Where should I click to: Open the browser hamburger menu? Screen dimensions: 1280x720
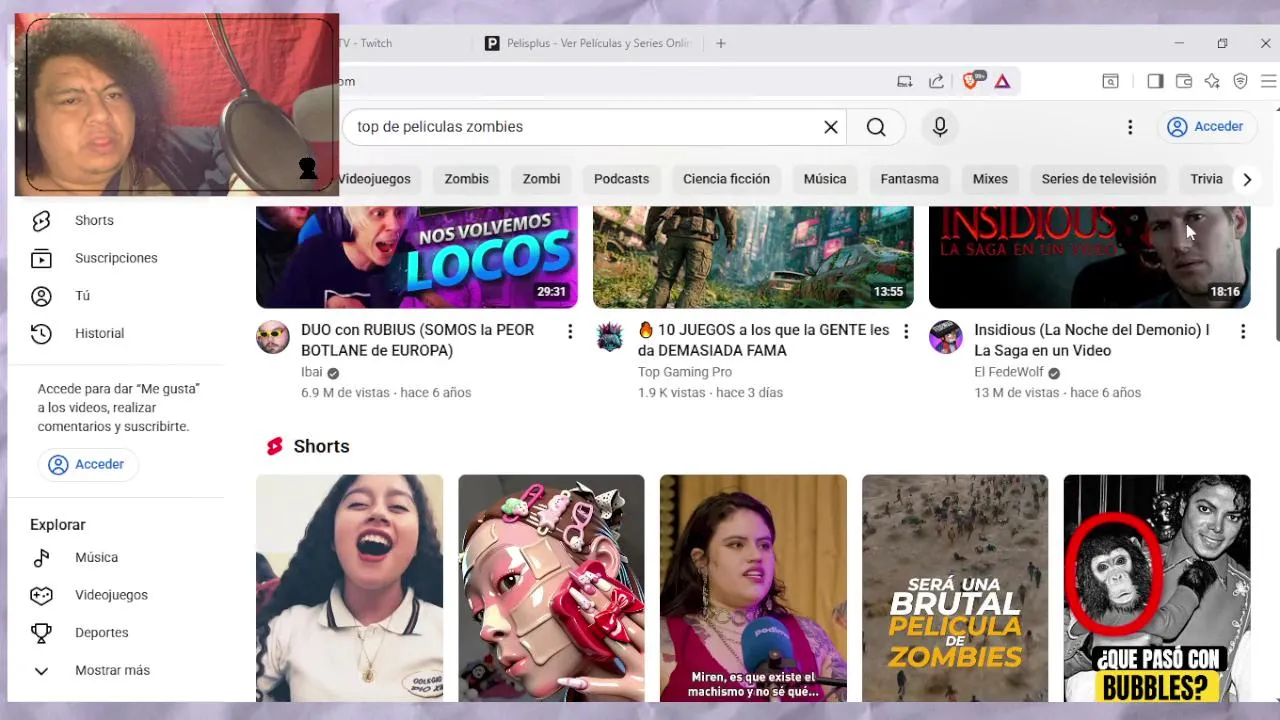coord(1268,81)
